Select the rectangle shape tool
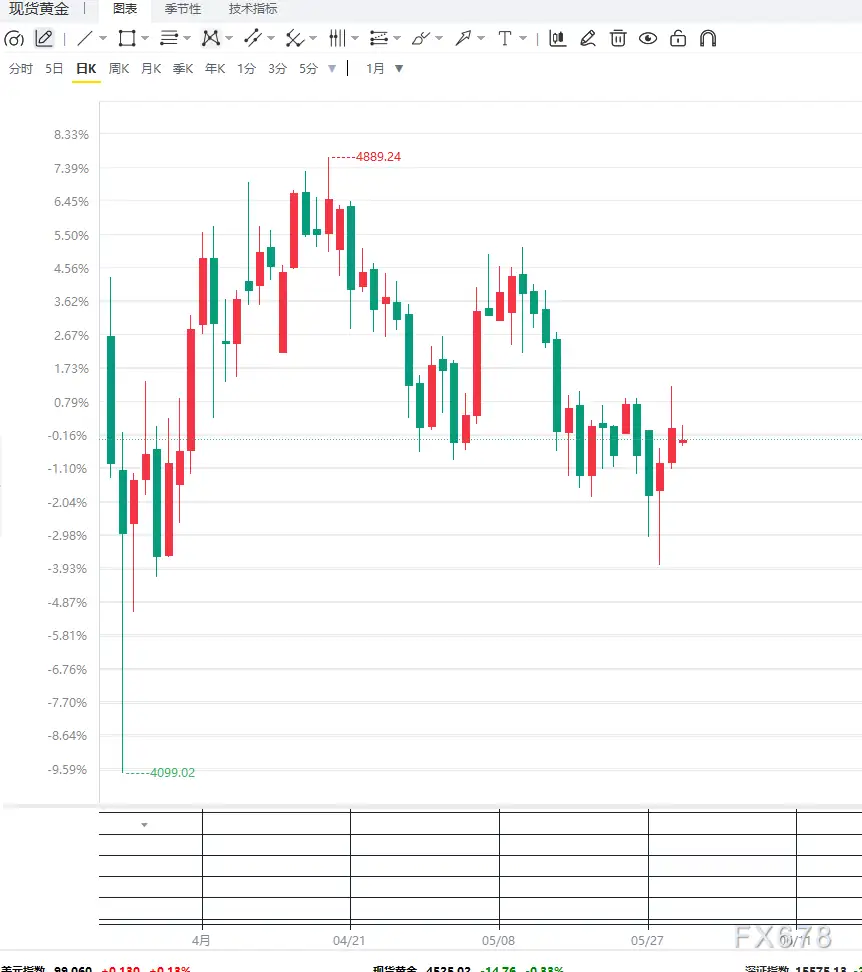862x972 pixels. (x=127, y=38)
